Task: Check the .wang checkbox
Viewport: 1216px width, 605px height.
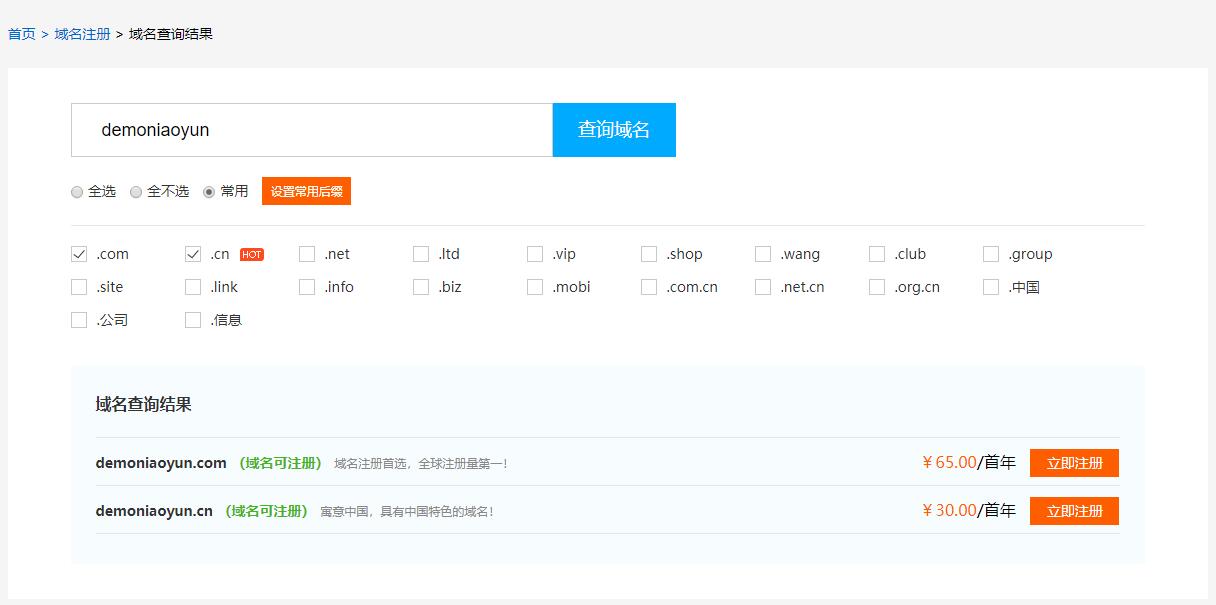Action: pos(763,254)
